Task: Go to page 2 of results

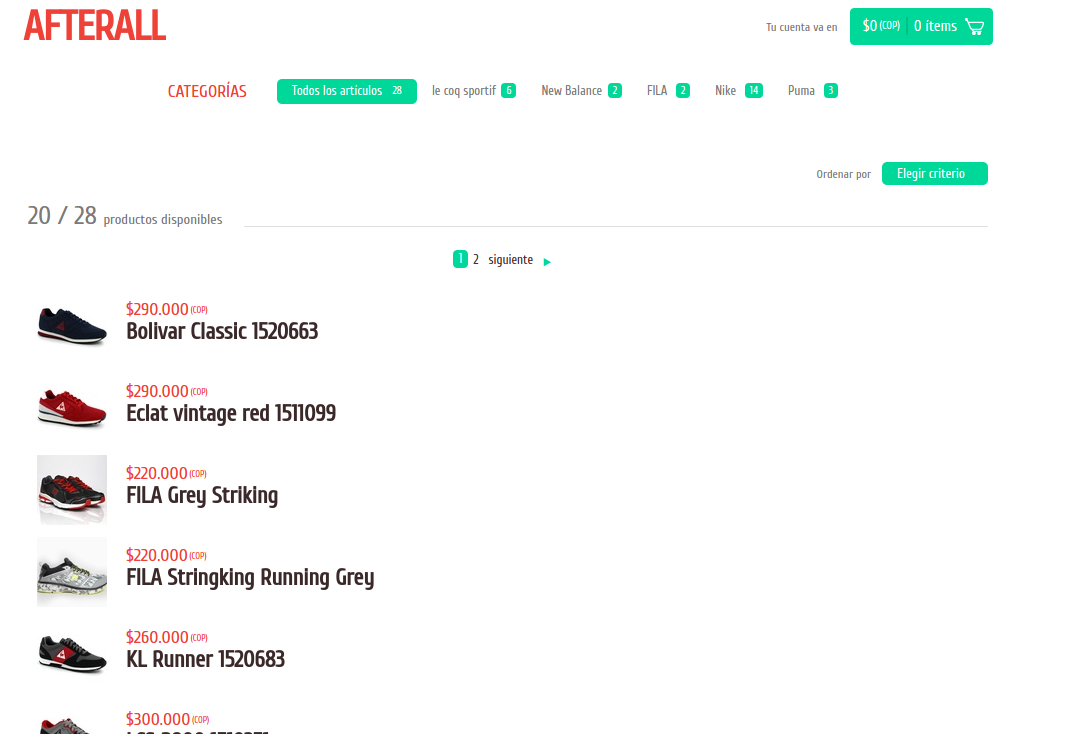Action: [x=476, y=260]
